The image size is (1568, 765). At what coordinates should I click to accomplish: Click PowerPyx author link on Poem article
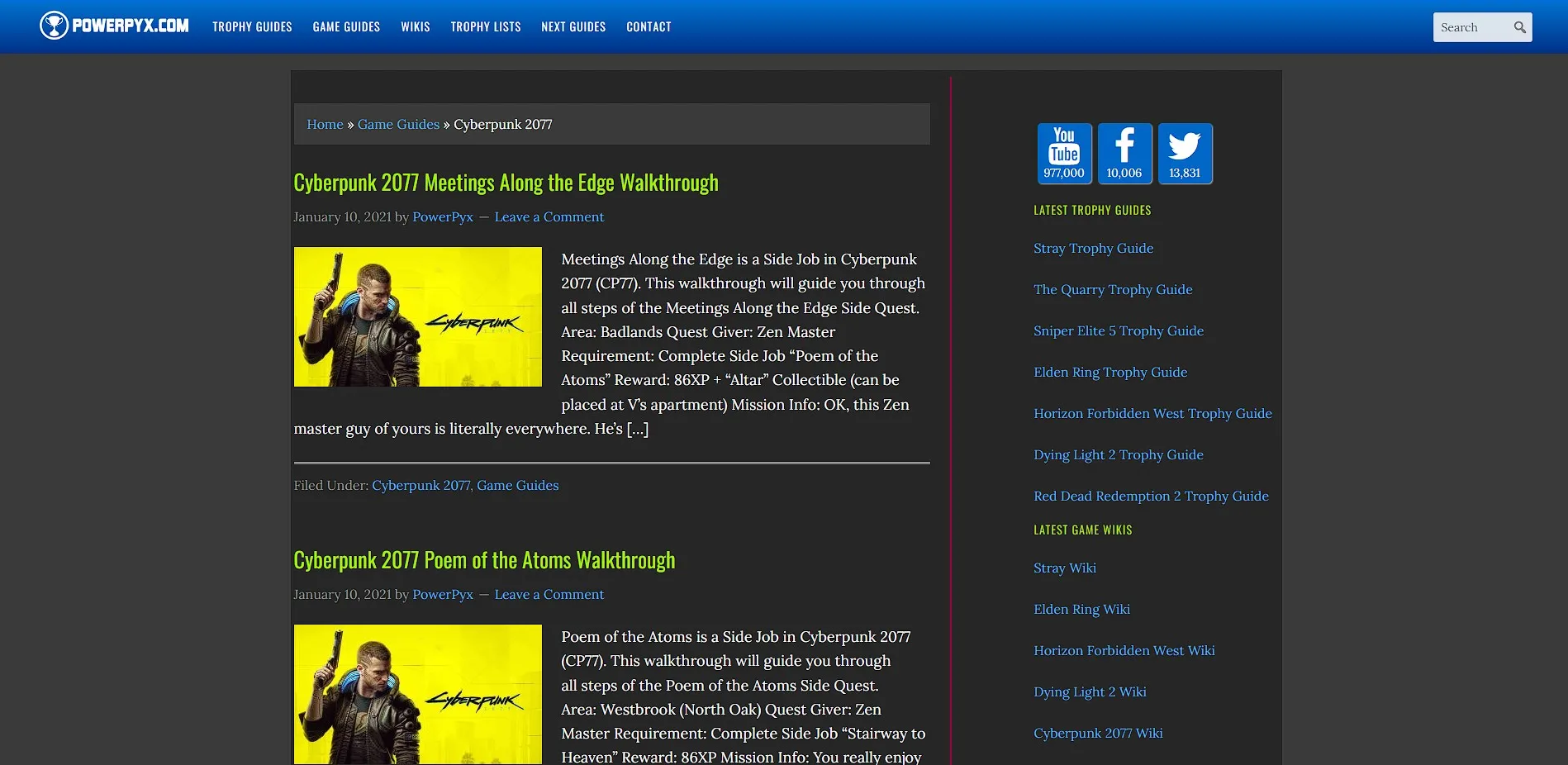(443, 594)
